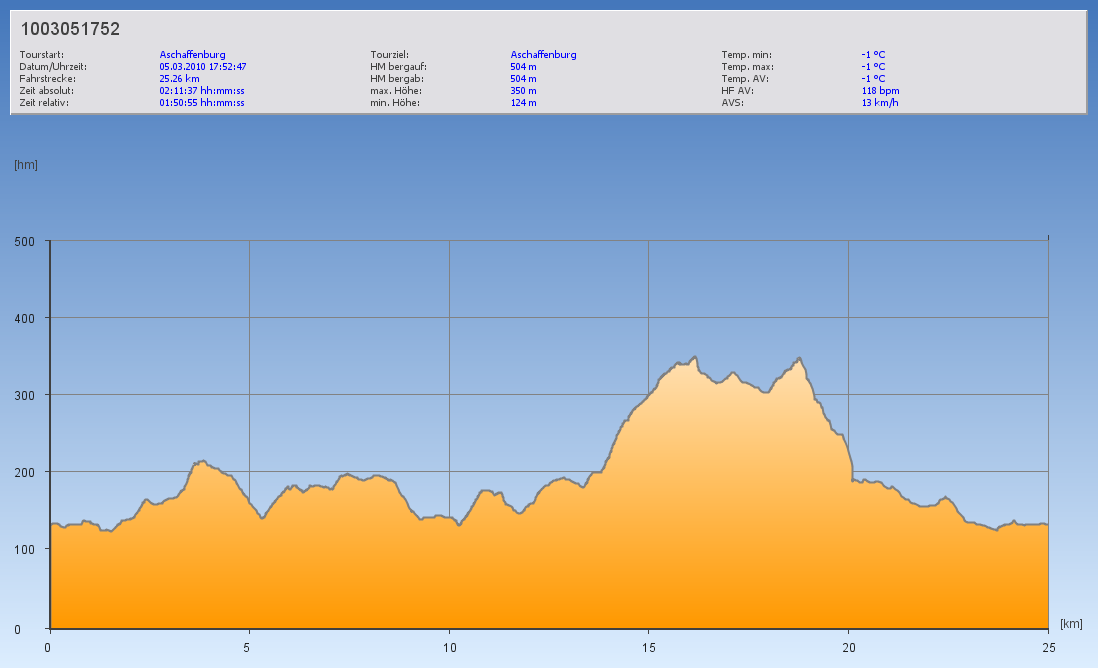The height and width of the screenshot is (668, 1098).
Task: Click the [km] x-axis unit label
Action: (1071, 623)
